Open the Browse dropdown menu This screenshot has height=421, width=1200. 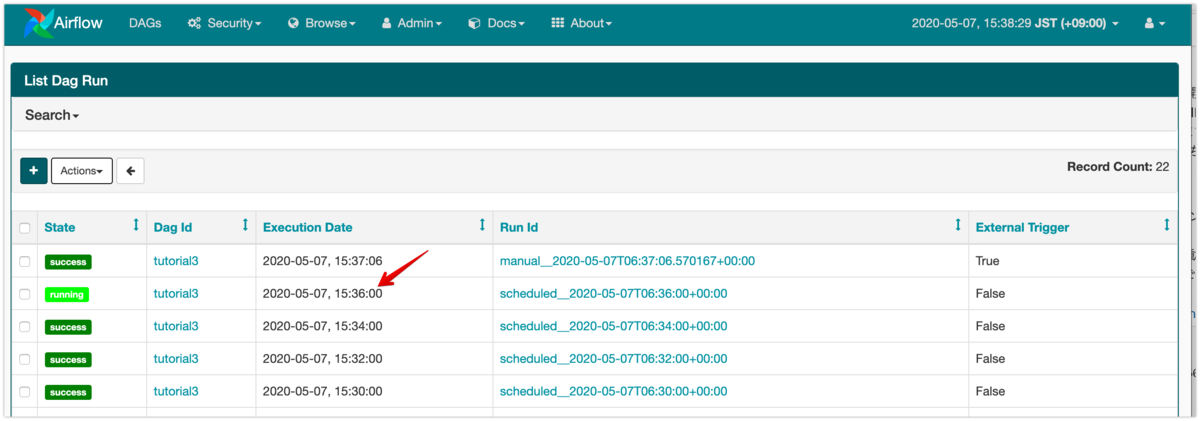click(321, 23)
